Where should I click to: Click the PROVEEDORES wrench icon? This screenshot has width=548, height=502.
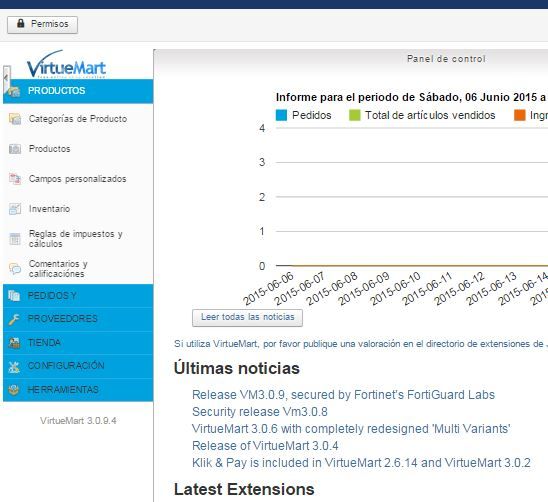pos(14,319)
